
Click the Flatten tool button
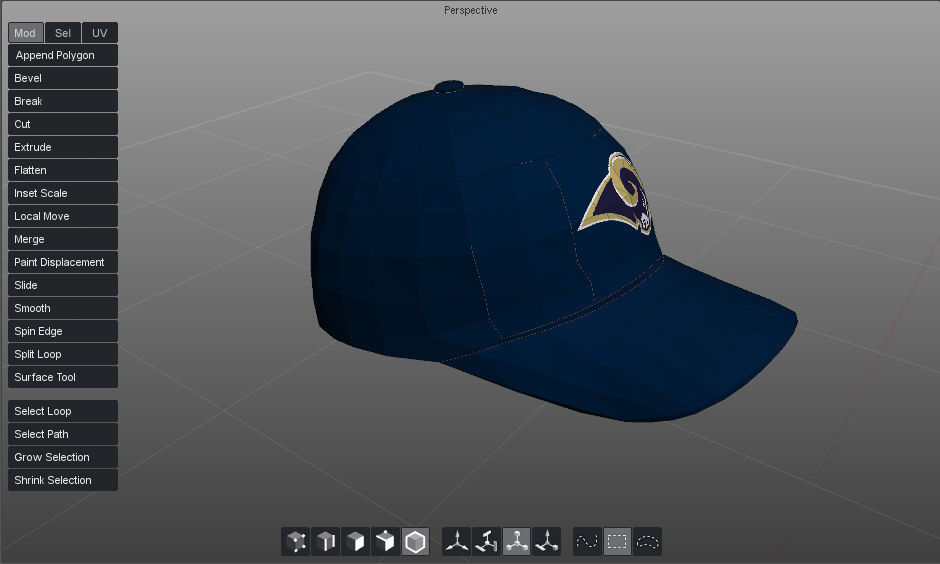pyautogui.click(x=63, y=170)
